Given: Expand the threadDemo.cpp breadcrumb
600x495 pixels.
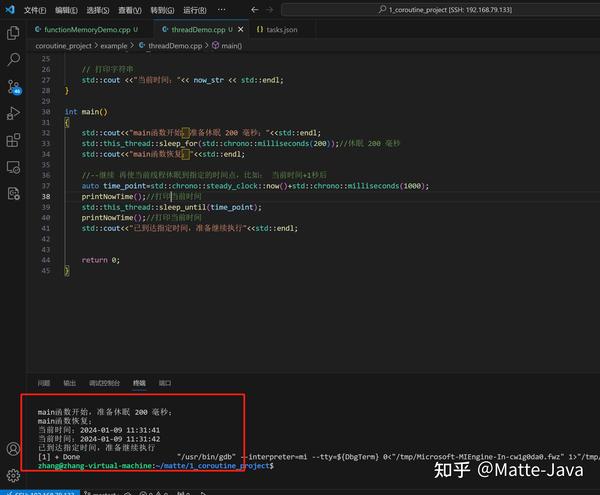Looking at the screenshot, I should tap(175, 46).
